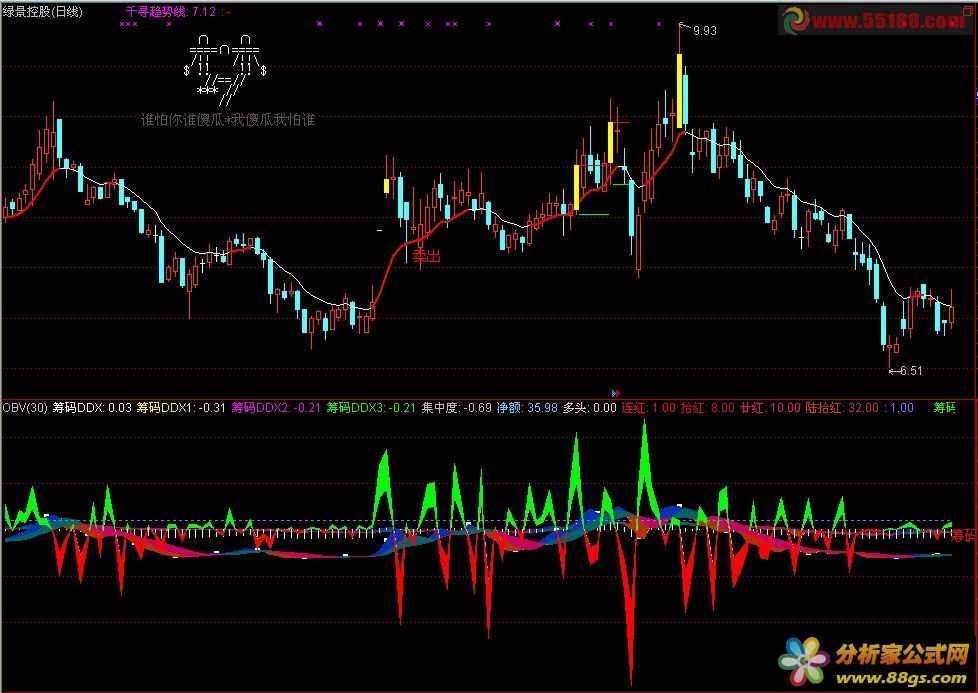Click the green 筹码 label in the indicator header
Image resolution: width=978 pixels, height=693 pixels.
tap(944, 408)
